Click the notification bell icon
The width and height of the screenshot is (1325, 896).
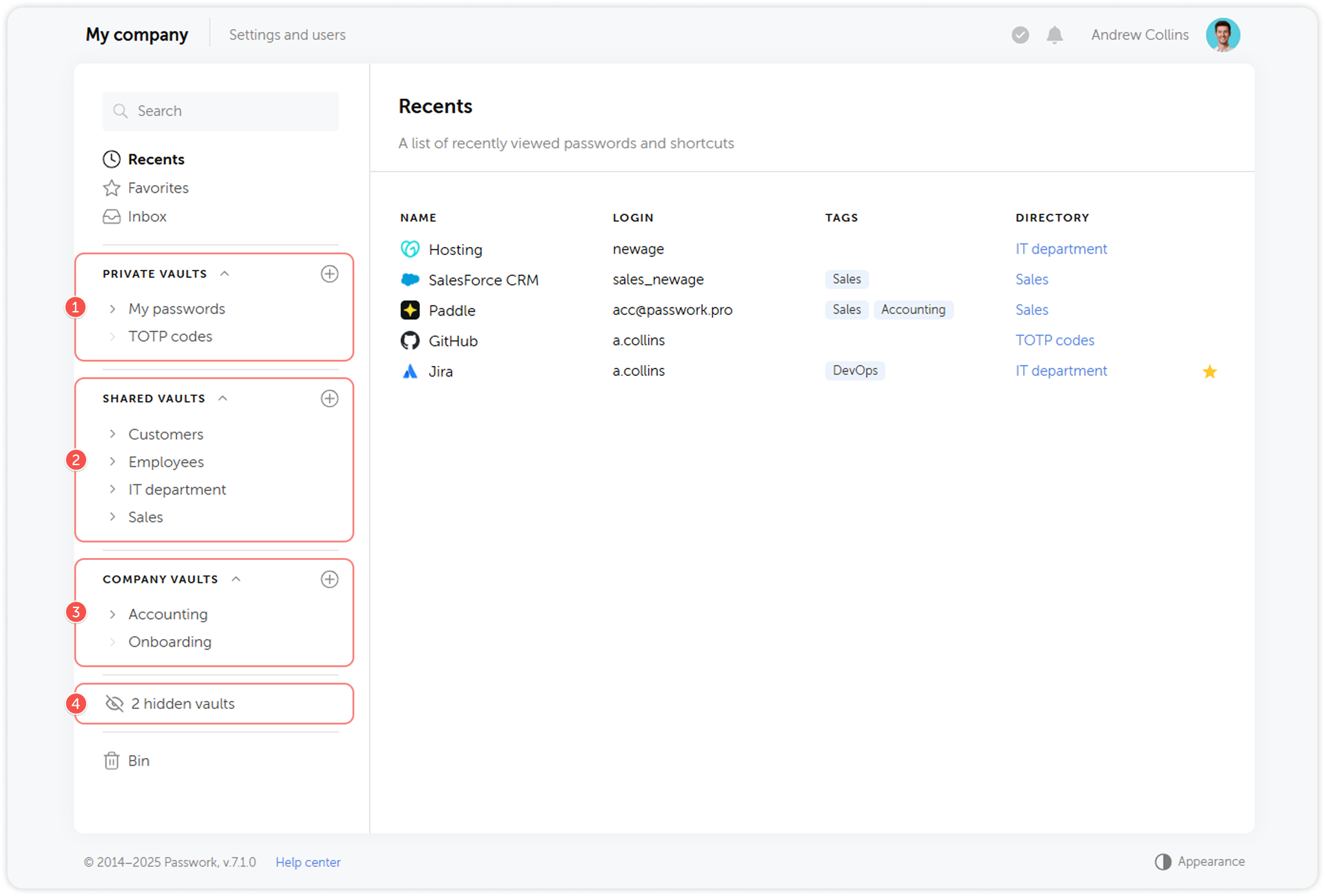pos(1054,35)
